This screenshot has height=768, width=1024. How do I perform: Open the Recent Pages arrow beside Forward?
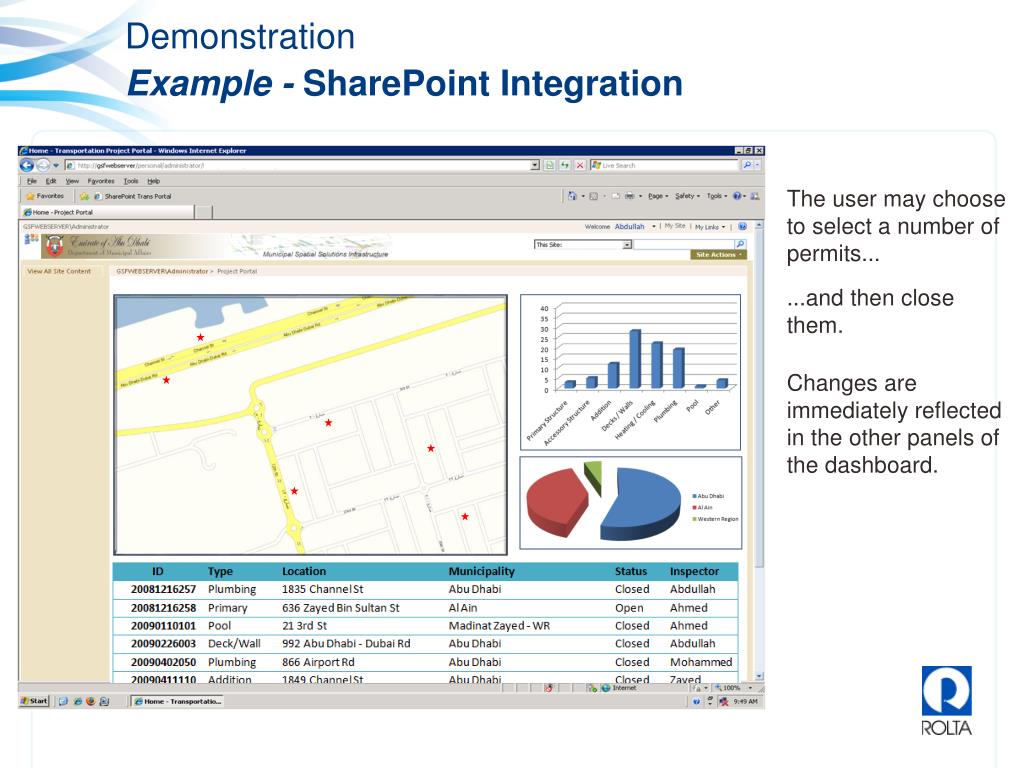(x=56, y=165)
